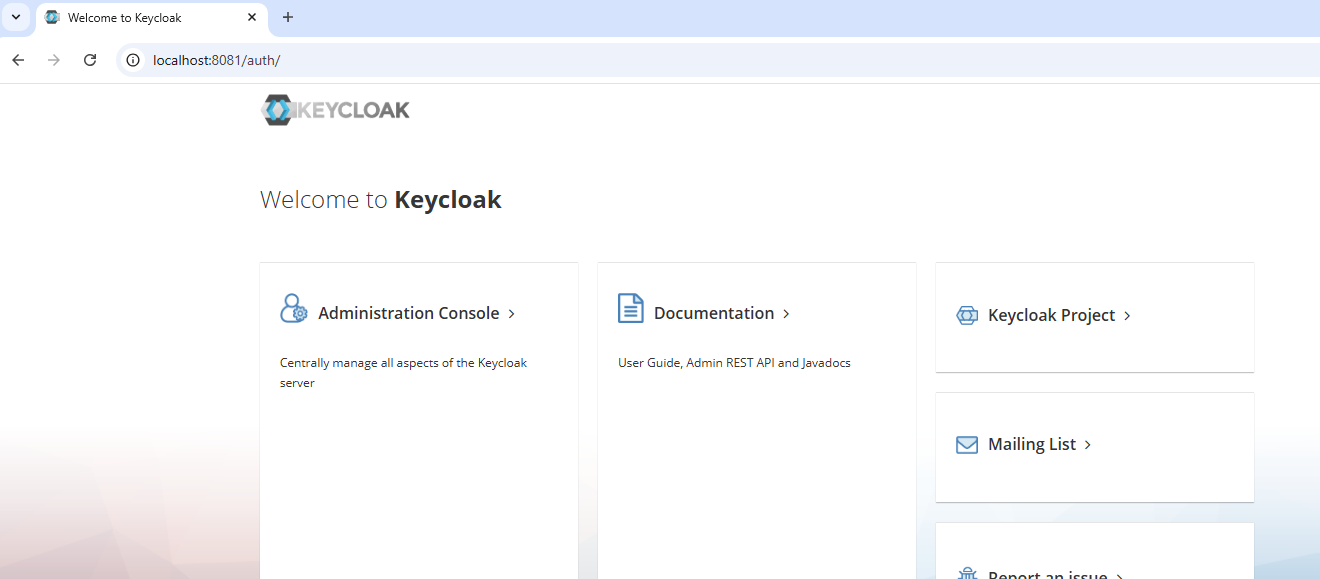Click the Mailing List envelope icon
The height and width of the screenshot is (579, 1320).
[x=967, y=445]
